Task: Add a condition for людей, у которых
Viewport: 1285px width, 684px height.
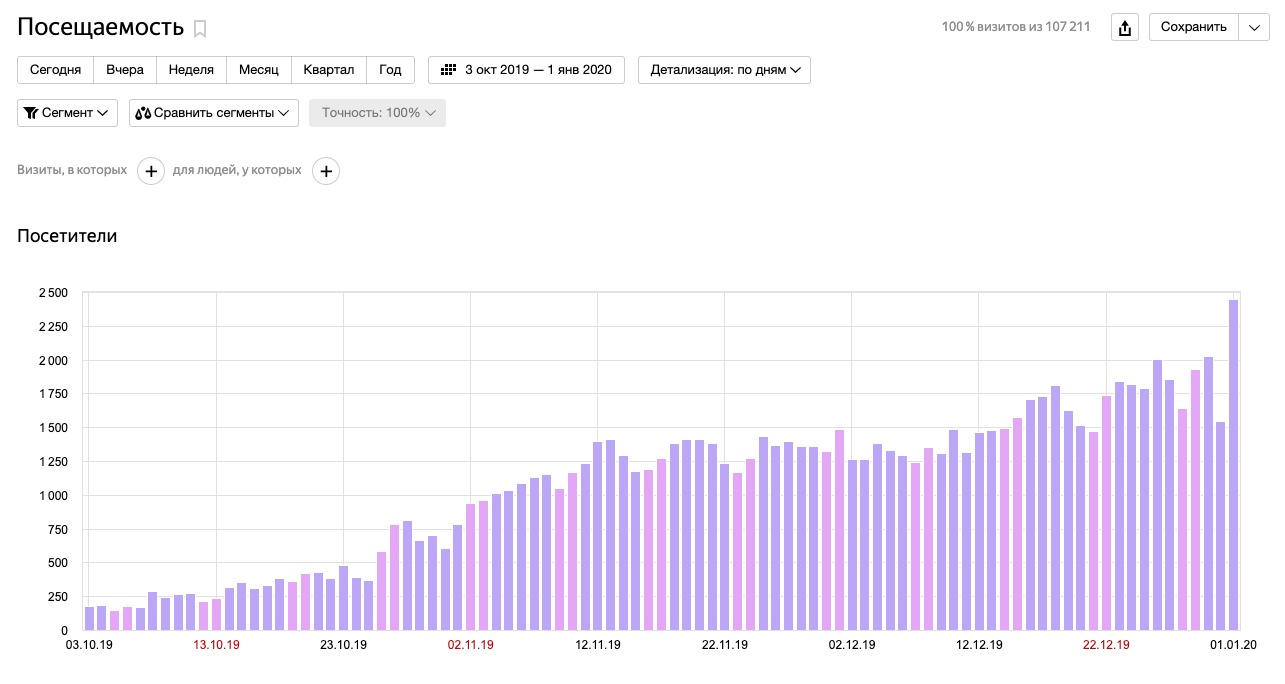Action: (x=326, y=171)
